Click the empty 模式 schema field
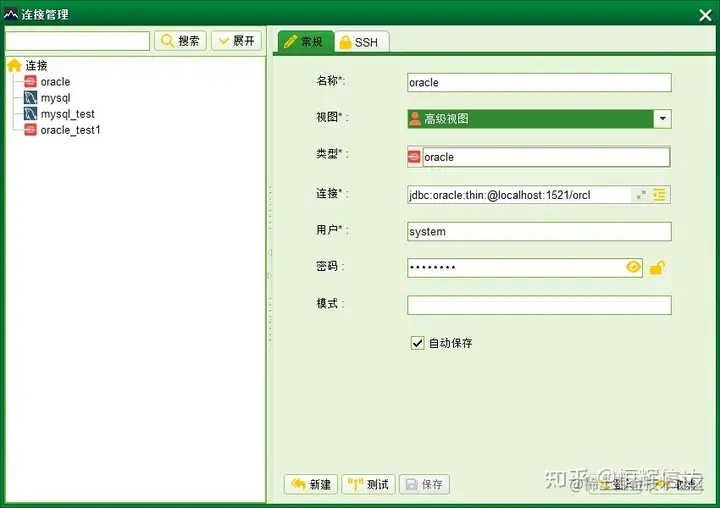Screen dimensions: 720x508 click(539, 305)
